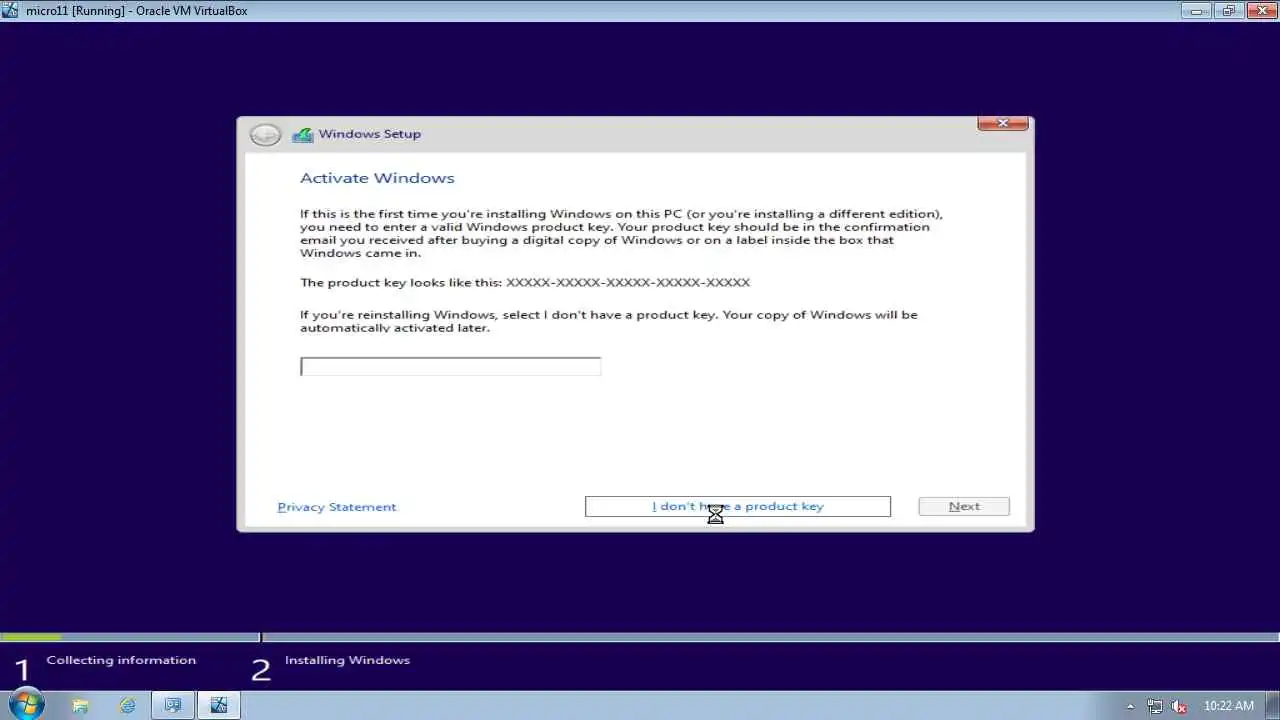This screenshot has height=720, width=1280.
Task: Click the sample key XXXXX-XXXXX-XXXXX-XXXXX-XXXXX text
Action: 628,283
